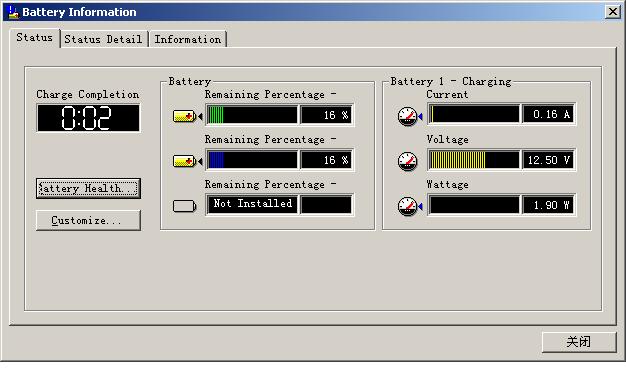Open the Status Detail tab
626x384 pixels.
click(x=103, y=39)
